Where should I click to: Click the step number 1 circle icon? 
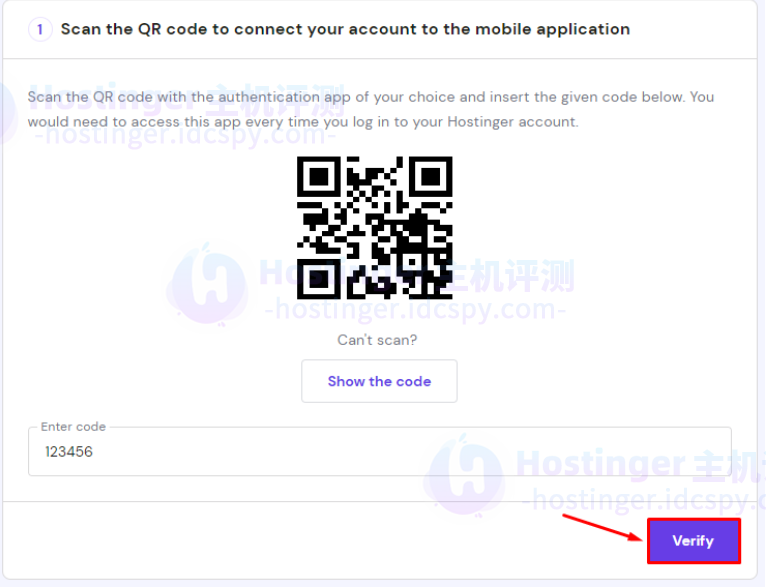pyautogui.click(x=40, y=30)
